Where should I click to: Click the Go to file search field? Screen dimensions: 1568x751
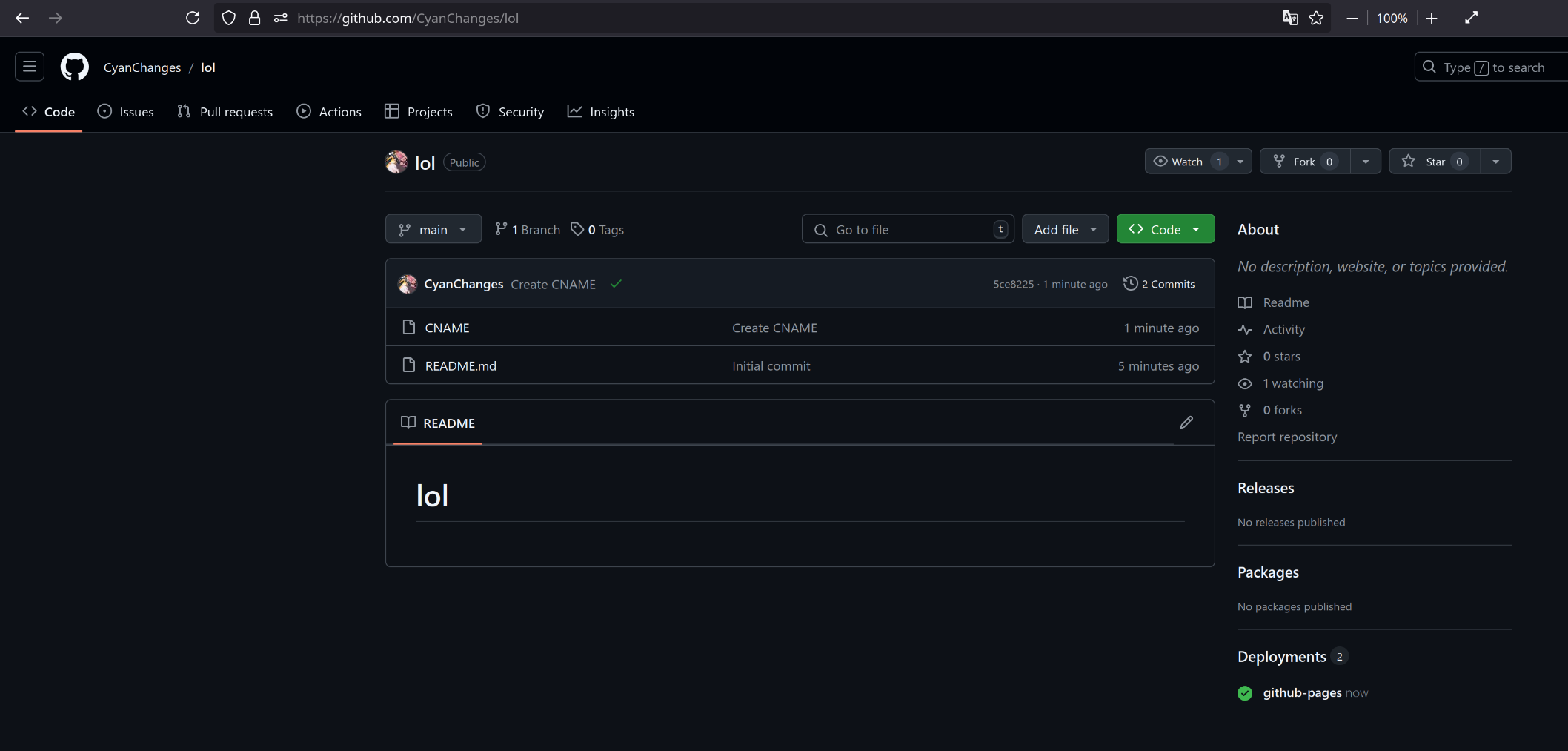[908, 230]
